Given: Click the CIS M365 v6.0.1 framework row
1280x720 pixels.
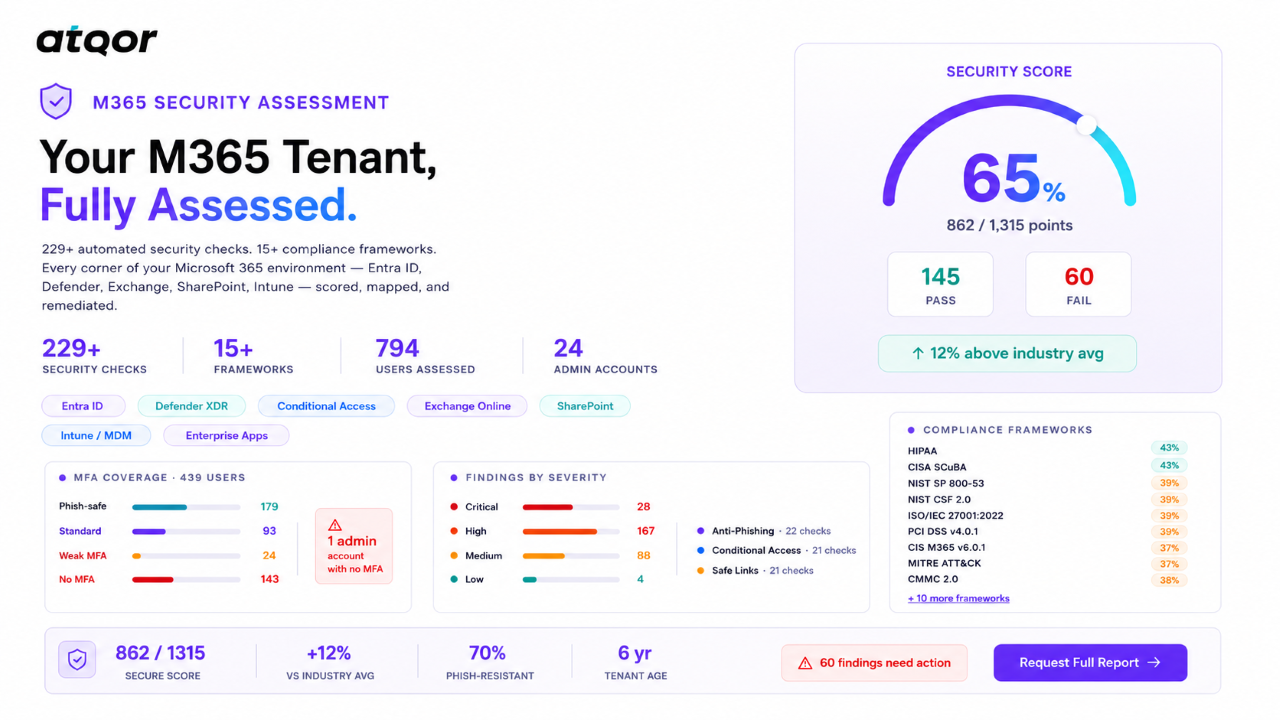Looking at the screenshot, I should tap(1048, 547).
